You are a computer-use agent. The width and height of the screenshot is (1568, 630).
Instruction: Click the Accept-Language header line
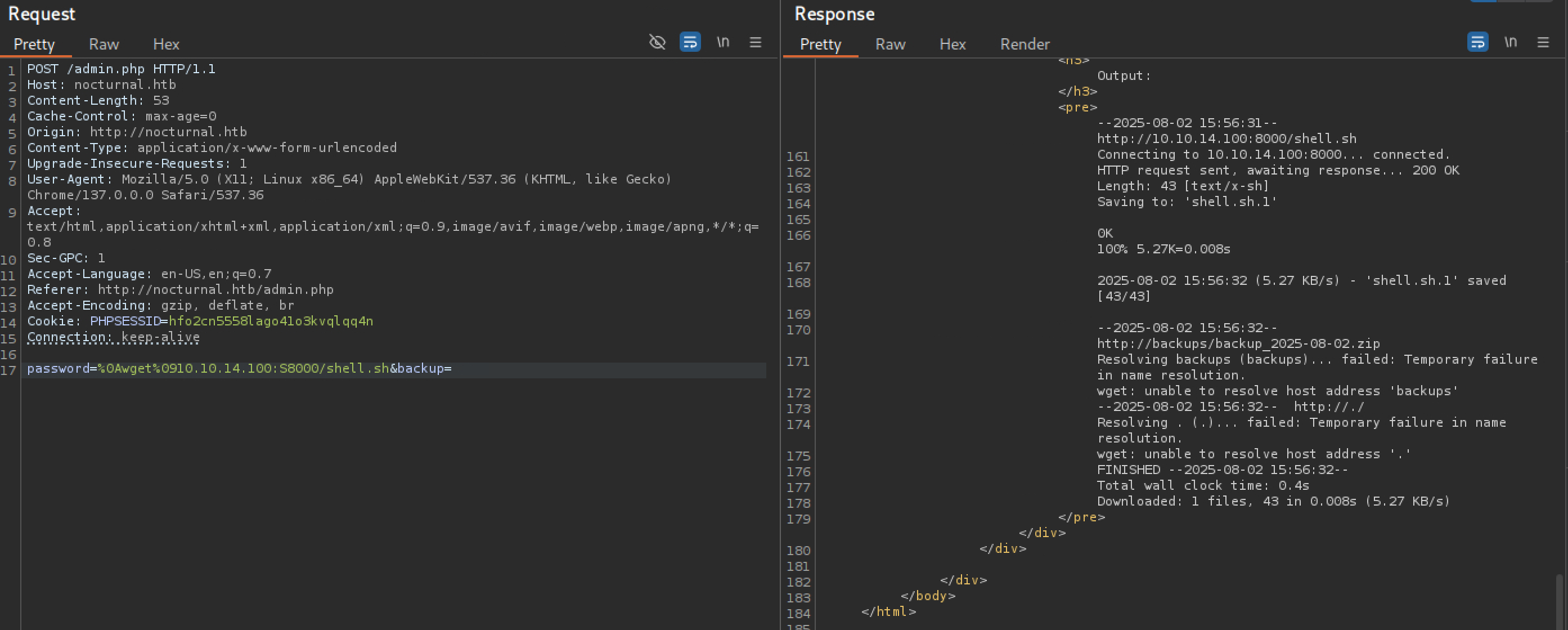(x=149, y=274)
